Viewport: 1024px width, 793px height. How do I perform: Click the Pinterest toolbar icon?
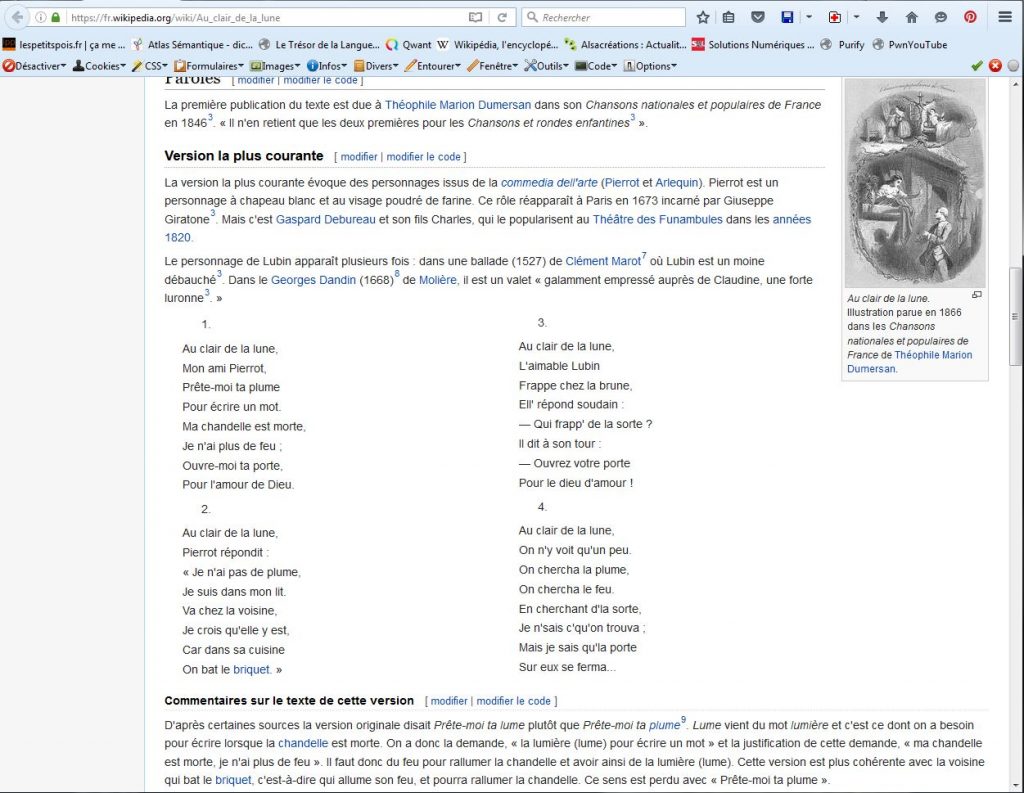coord(970,18)
